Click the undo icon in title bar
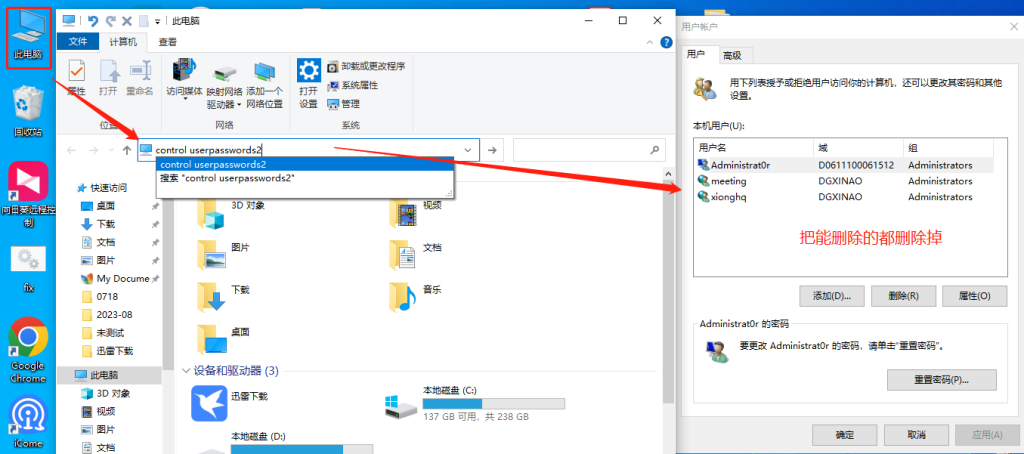The image size is (1024, 454). coord(93,21)
